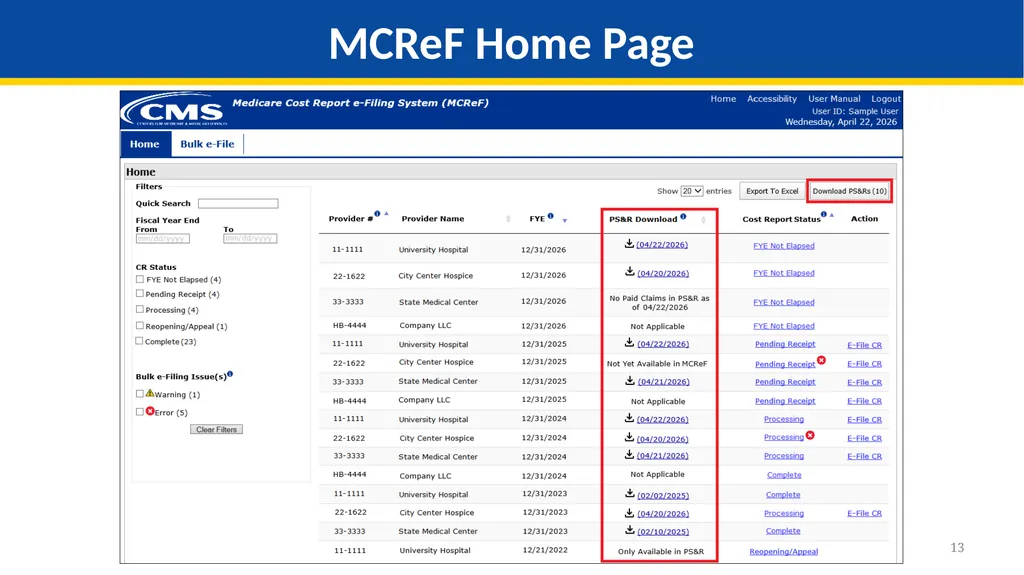Viewport: 1024px width, 575px height.
Task: Click 'User ID: Sample User' header text
Action: tap(855, 111)
